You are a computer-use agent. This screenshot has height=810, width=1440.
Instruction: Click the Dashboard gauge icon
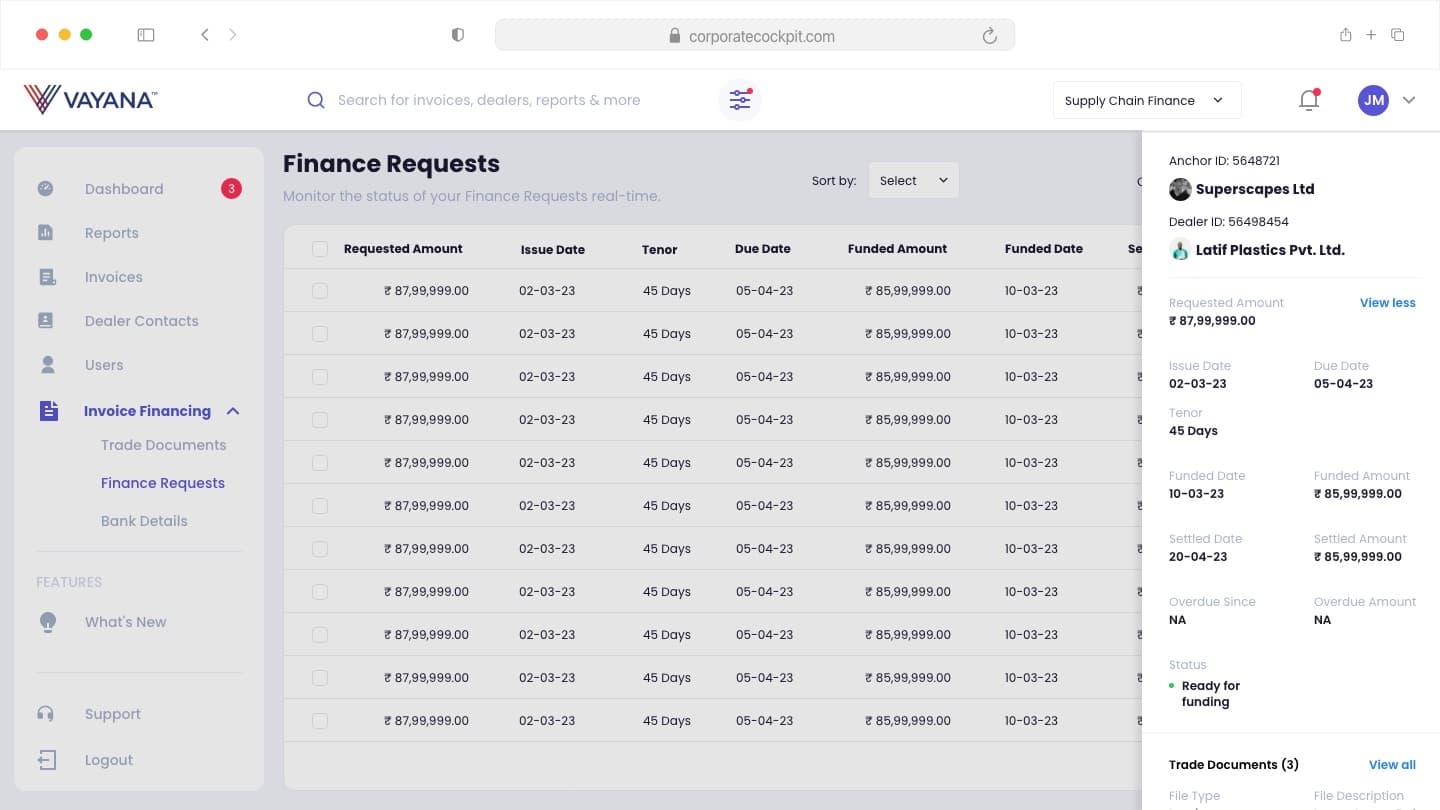pyautogui.click(x=46, y=188)
